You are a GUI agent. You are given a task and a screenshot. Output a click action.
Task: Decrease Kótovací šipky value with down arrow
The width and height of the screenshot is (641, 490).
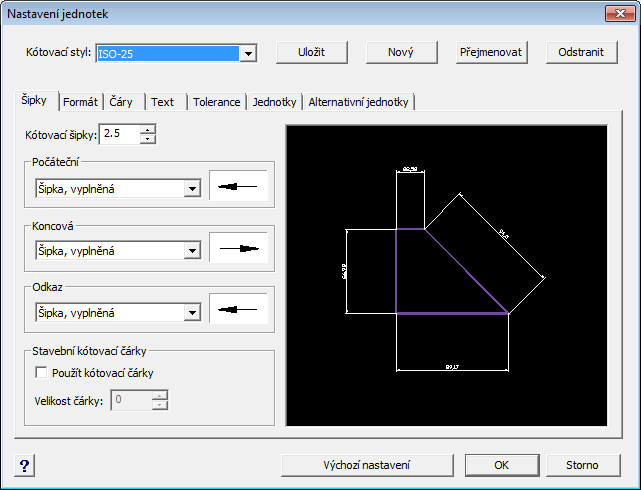(148, 139)
